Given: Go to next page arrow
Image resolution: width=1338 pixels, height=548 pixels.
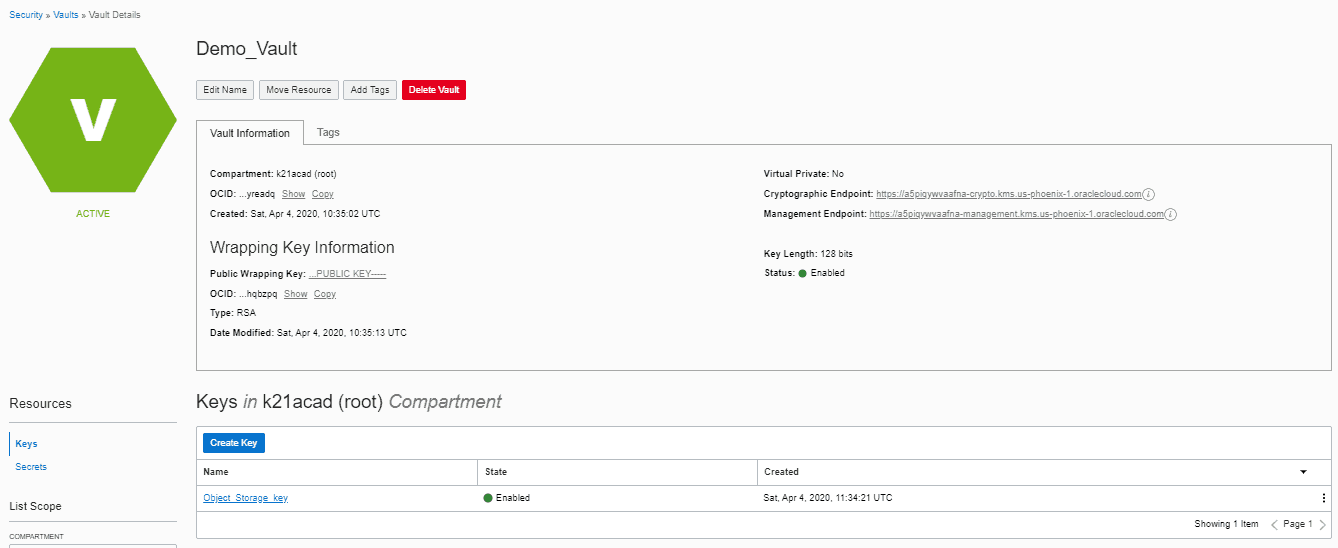Looking at the screenshot, I should point(1322,525).
